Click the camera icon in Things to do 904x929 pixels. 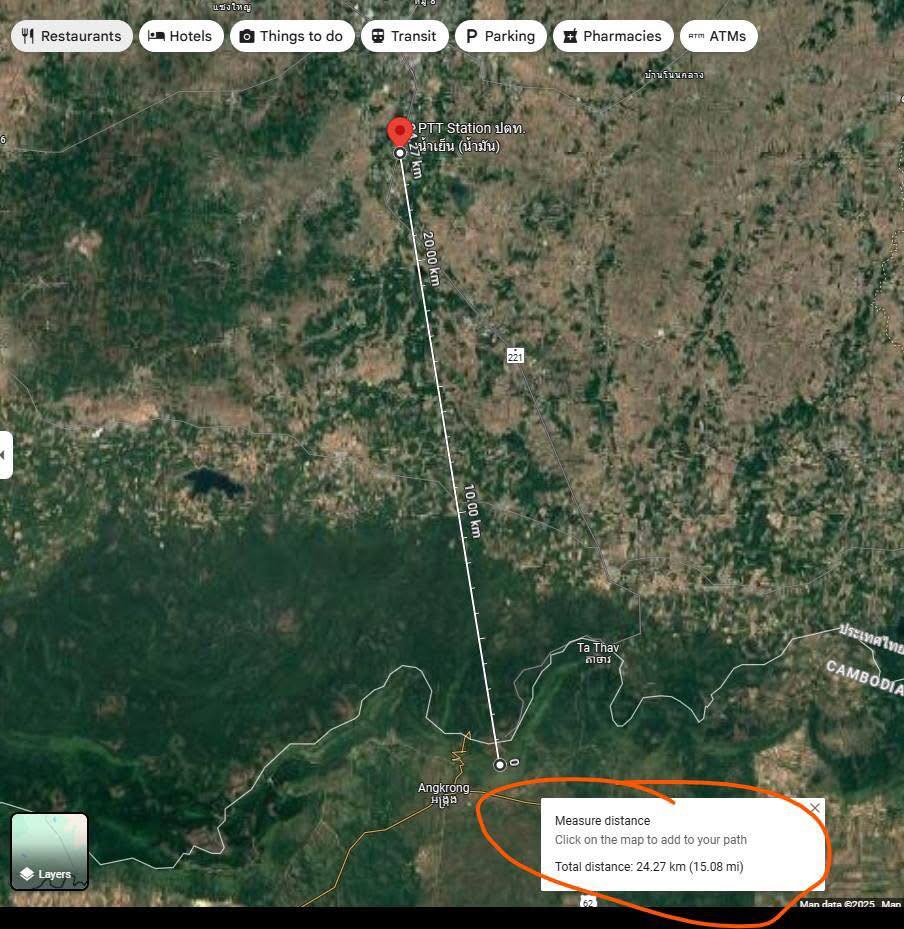(x=247, y=36)
